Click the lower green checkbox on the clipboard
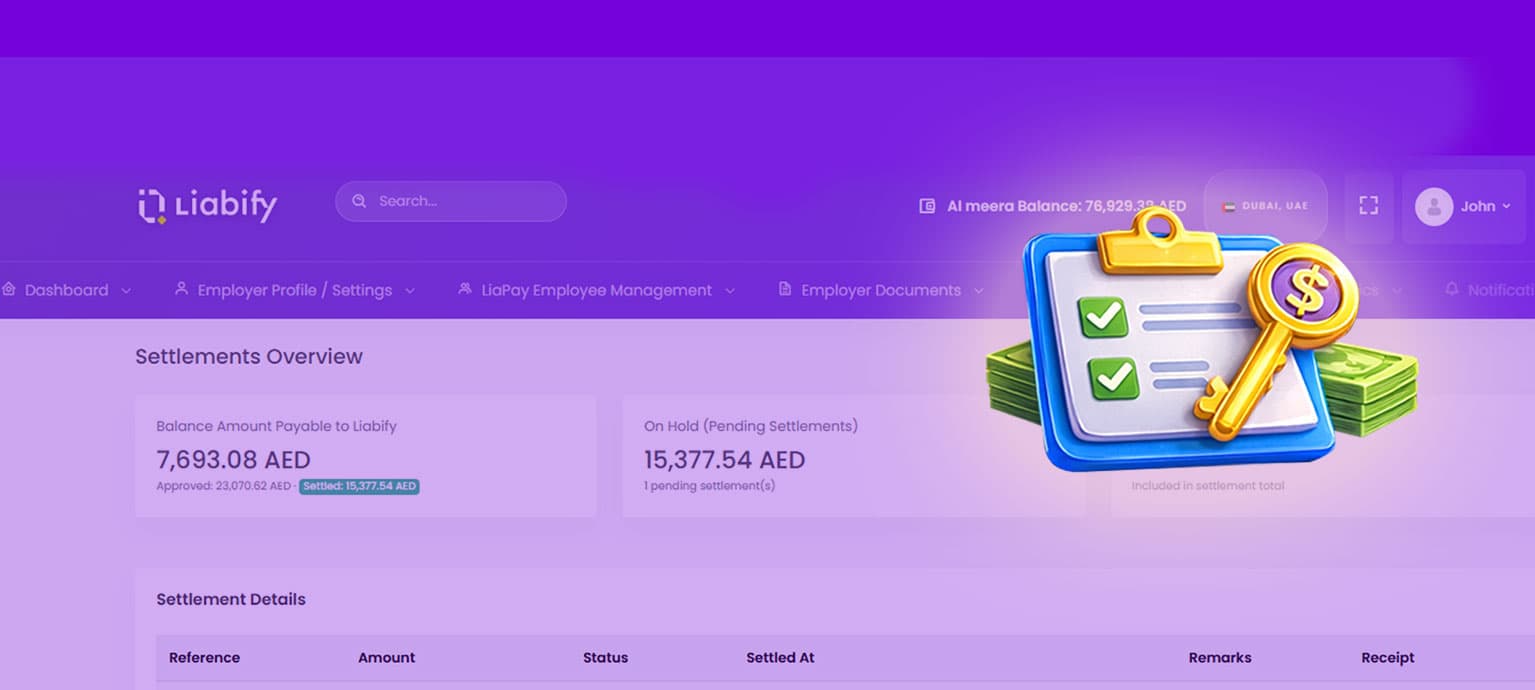The height and width of the screenshot is (690, 1535). 1112,378
